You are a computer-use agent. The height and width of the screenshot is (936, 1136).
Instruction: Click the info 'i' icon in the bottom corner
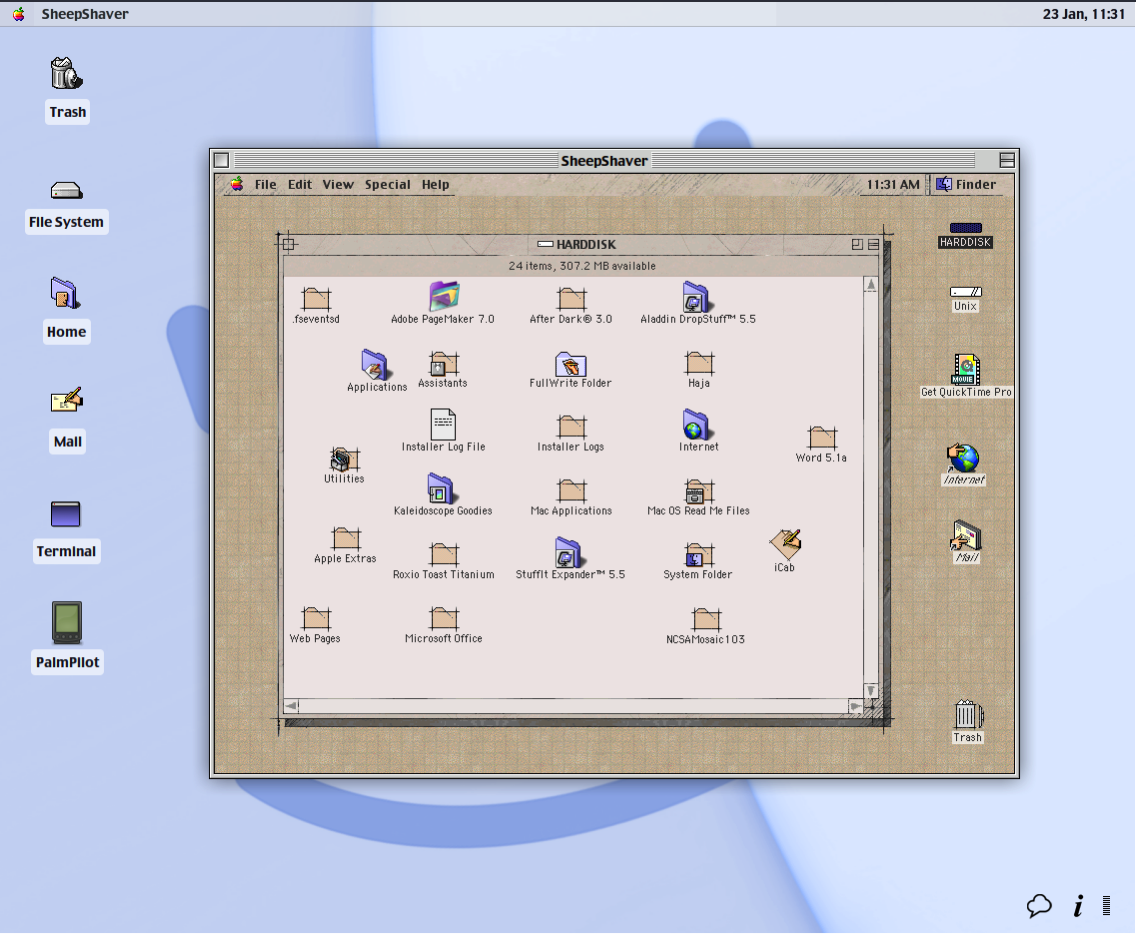click(1079, 906)
